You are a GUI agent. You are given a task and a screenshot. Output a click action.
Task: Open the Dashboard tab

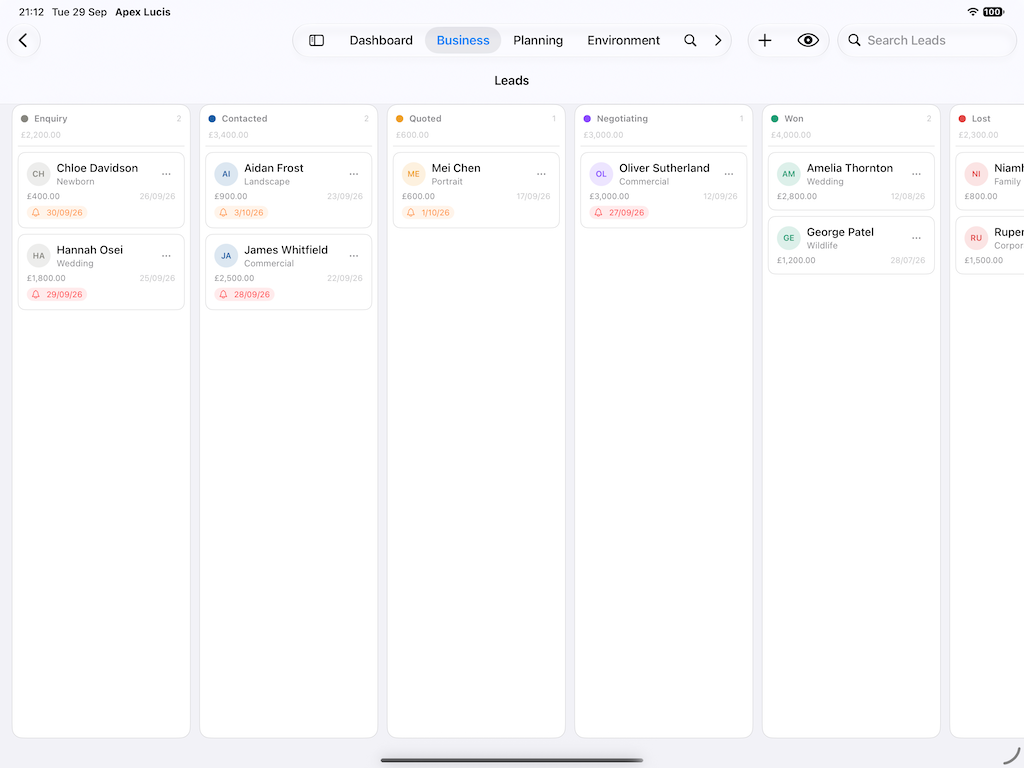pyautogui.click(x=381, y=40)
